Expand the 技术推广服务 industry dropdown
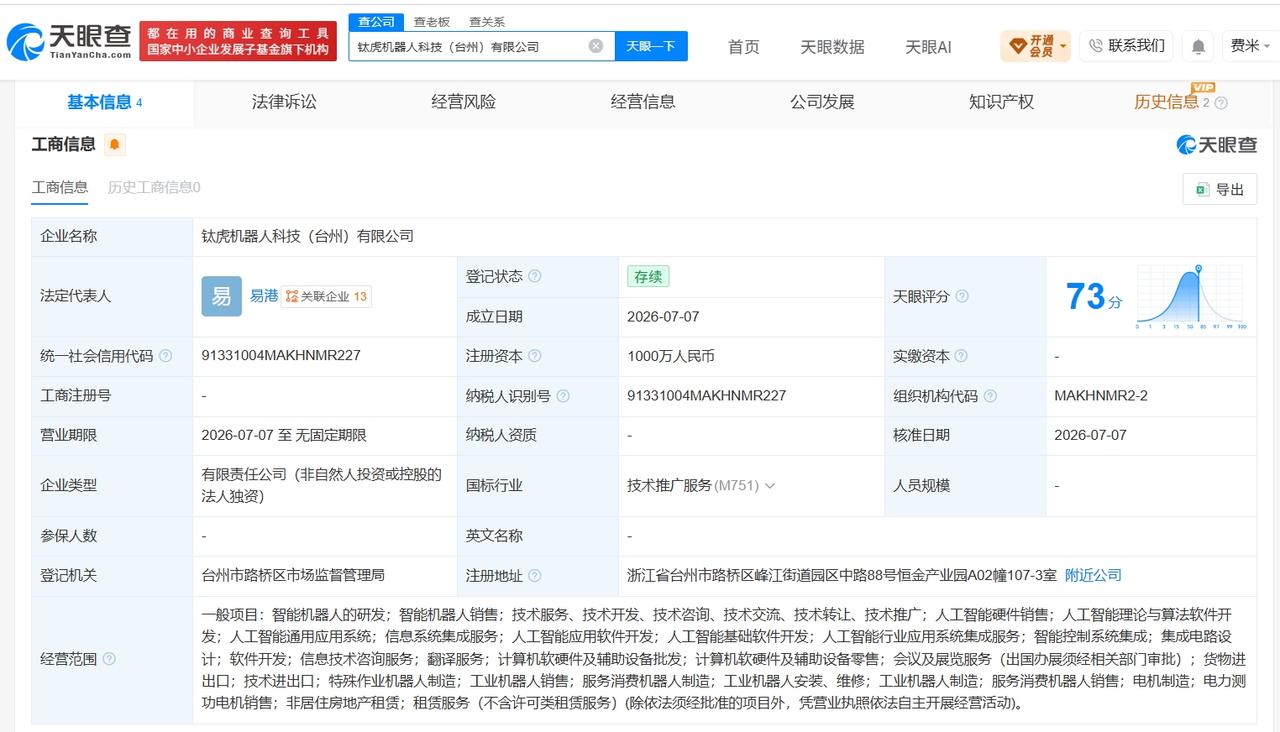The image size is (1280, 732). [x=770, y=486]
